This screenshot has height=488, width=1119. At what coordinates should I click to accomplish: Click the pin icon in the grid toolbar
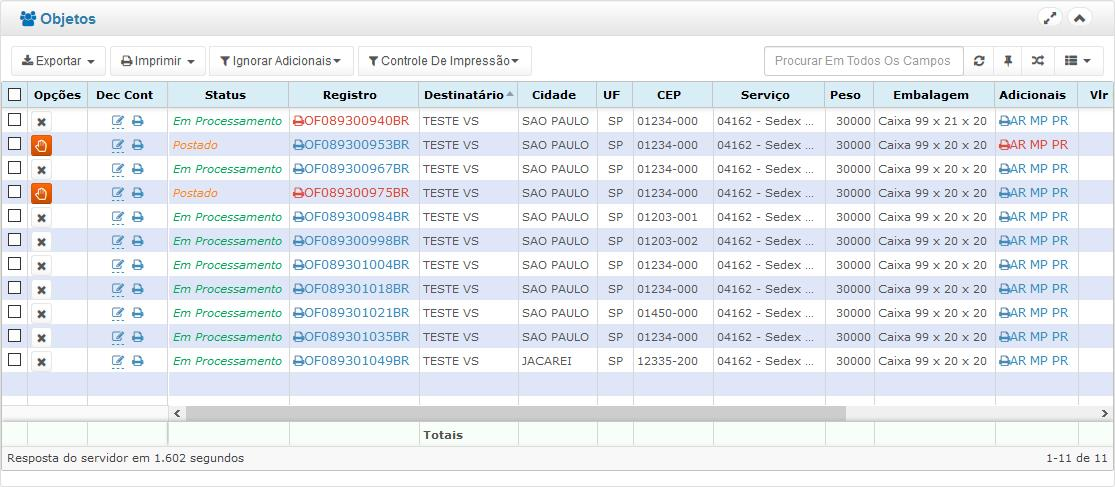click(x=1008, y=61)
